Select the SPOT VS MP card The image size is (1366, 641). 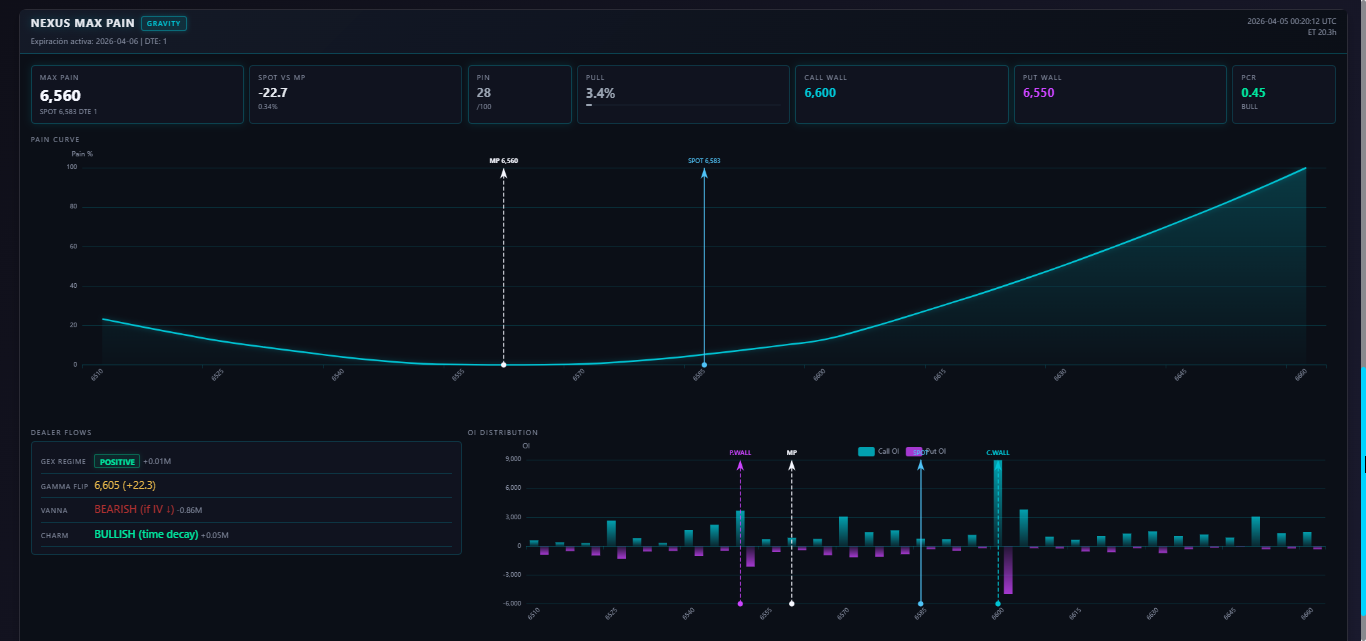coord(354,94)
